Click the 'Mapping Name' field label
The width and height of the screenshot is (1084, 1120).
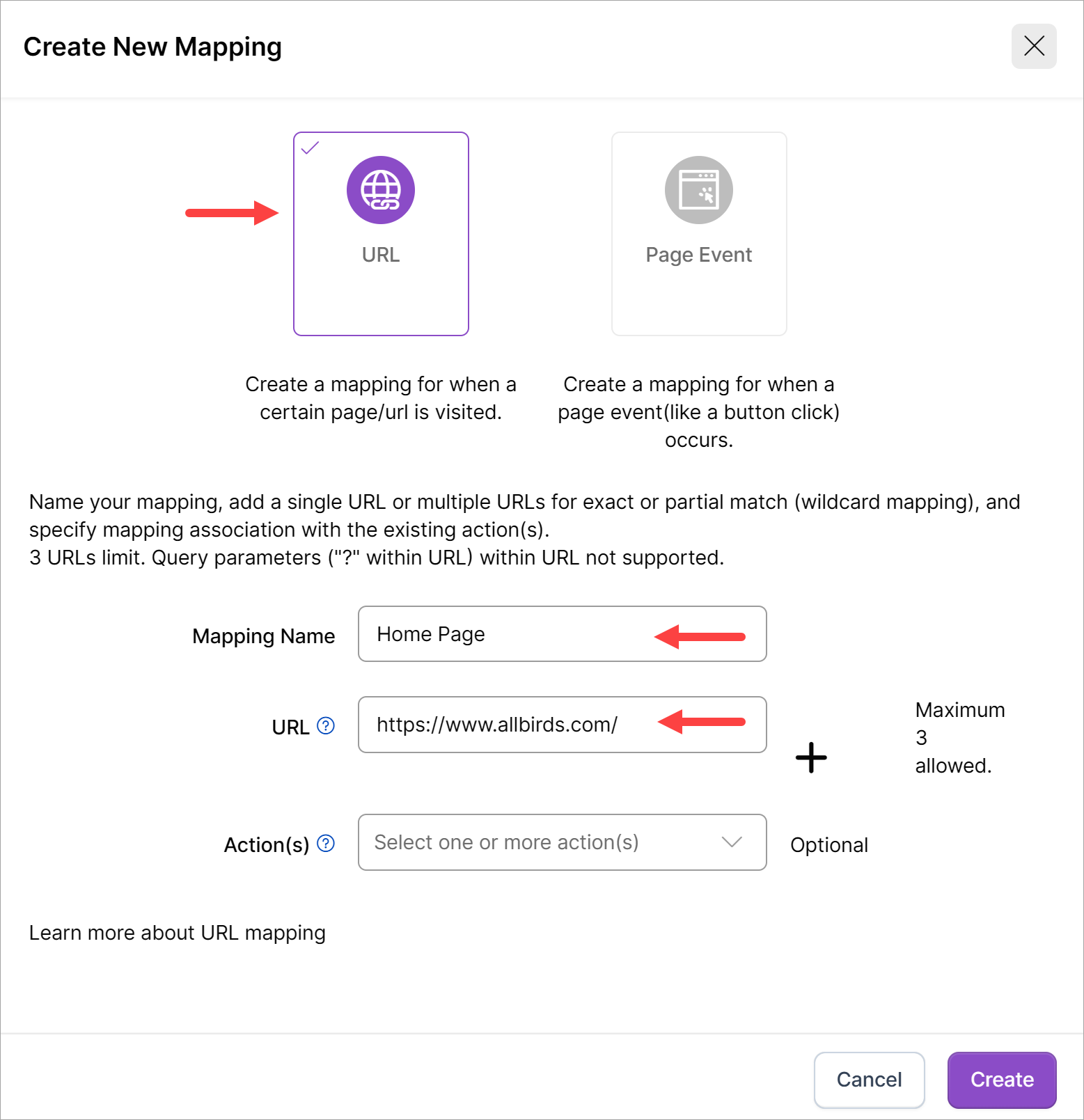coord(263,636)
